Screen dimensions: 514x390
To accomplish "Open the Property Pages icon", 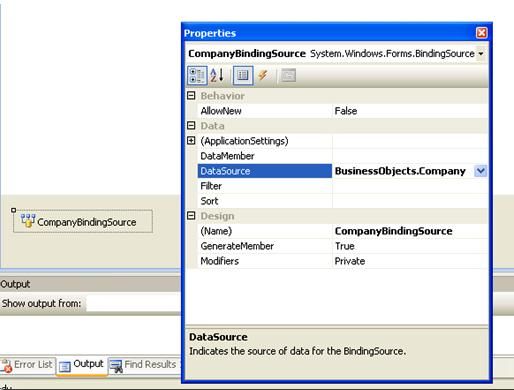I will pyautogui.click(x=288, y=75).
